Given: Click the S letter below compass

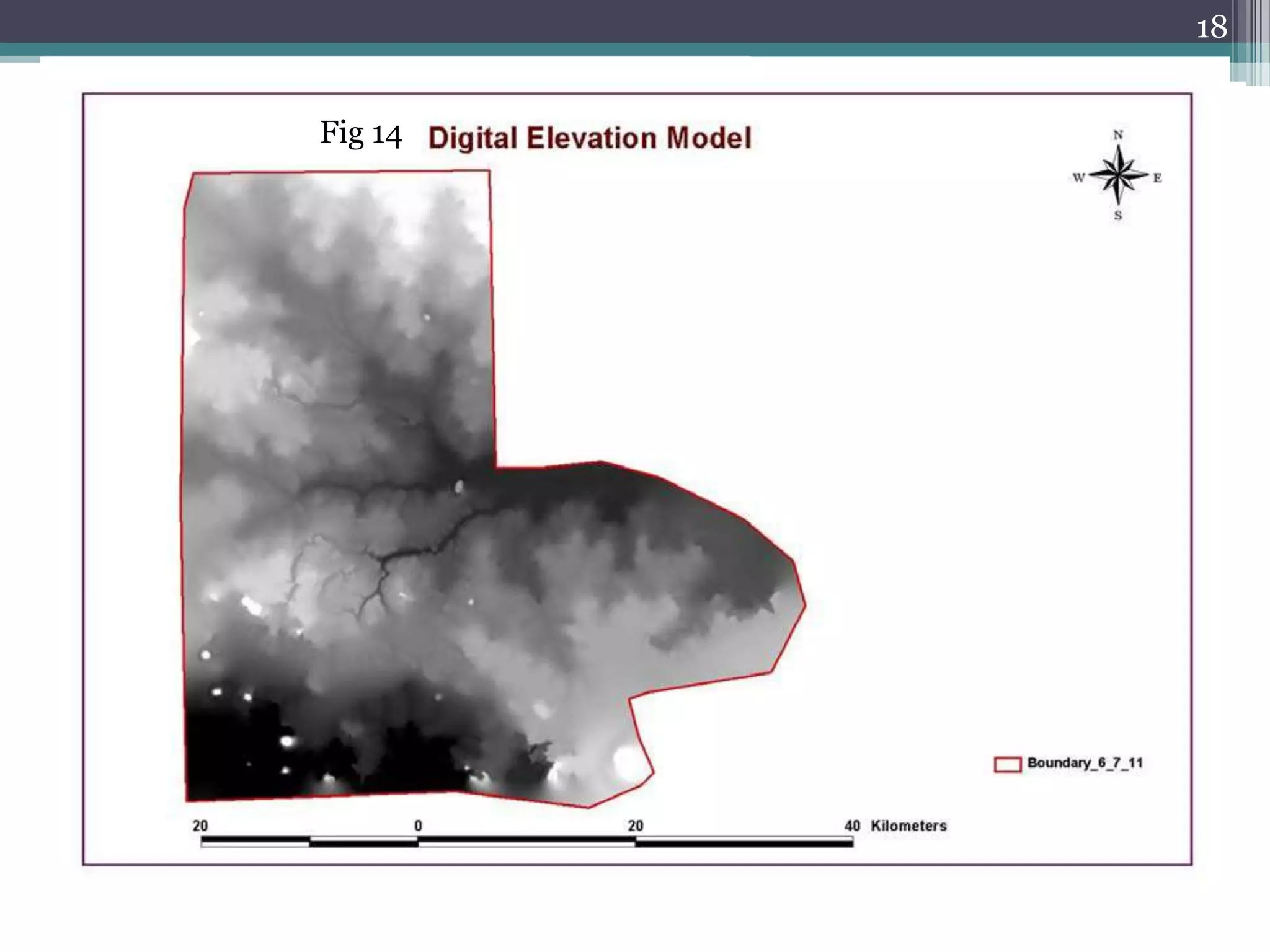Looking at the screenshot, I should pos(1118,216).
